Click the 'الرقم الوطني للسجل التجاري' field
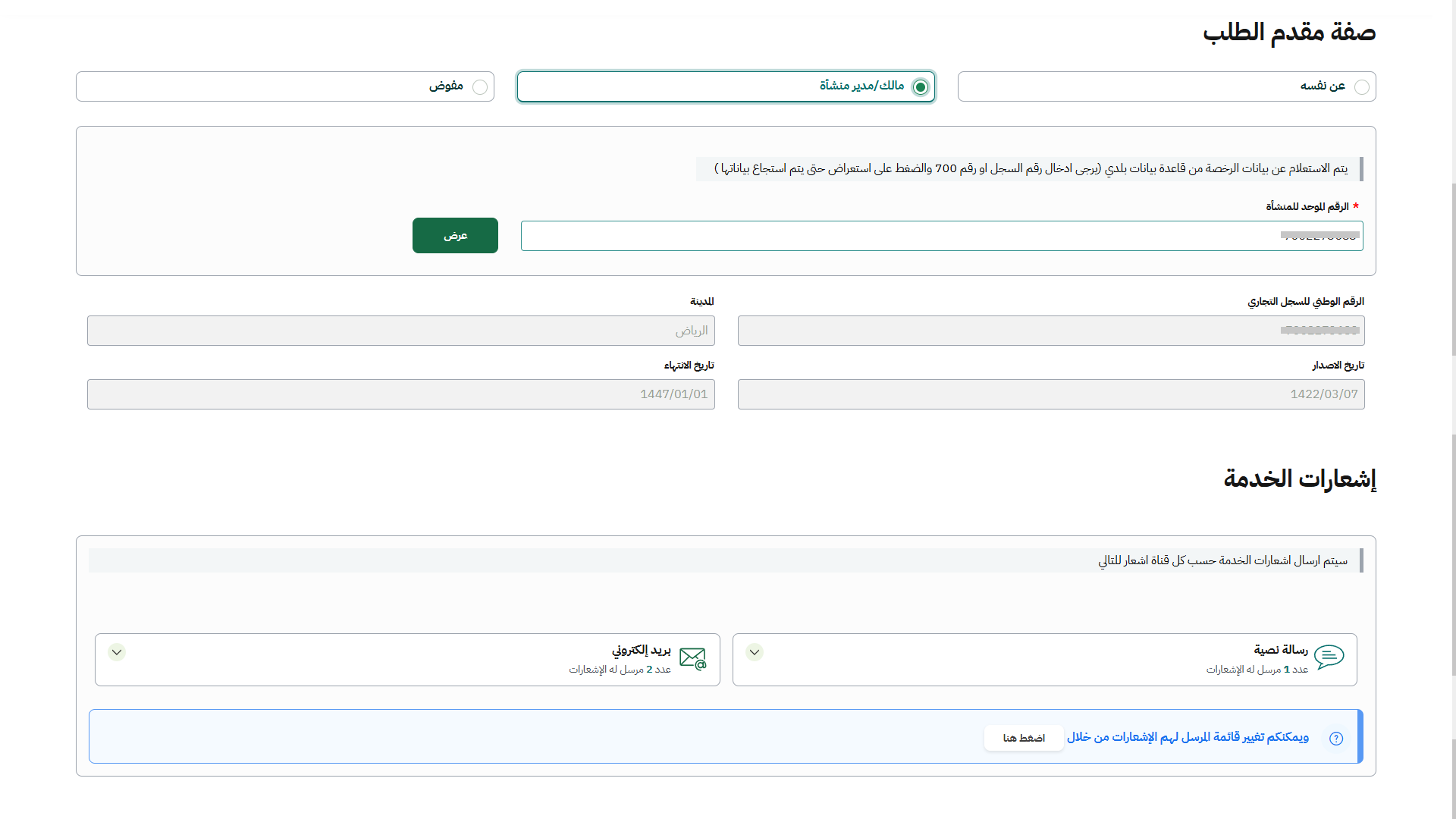This screenshot has height=819, width=1456. [x=1050, y=331]
